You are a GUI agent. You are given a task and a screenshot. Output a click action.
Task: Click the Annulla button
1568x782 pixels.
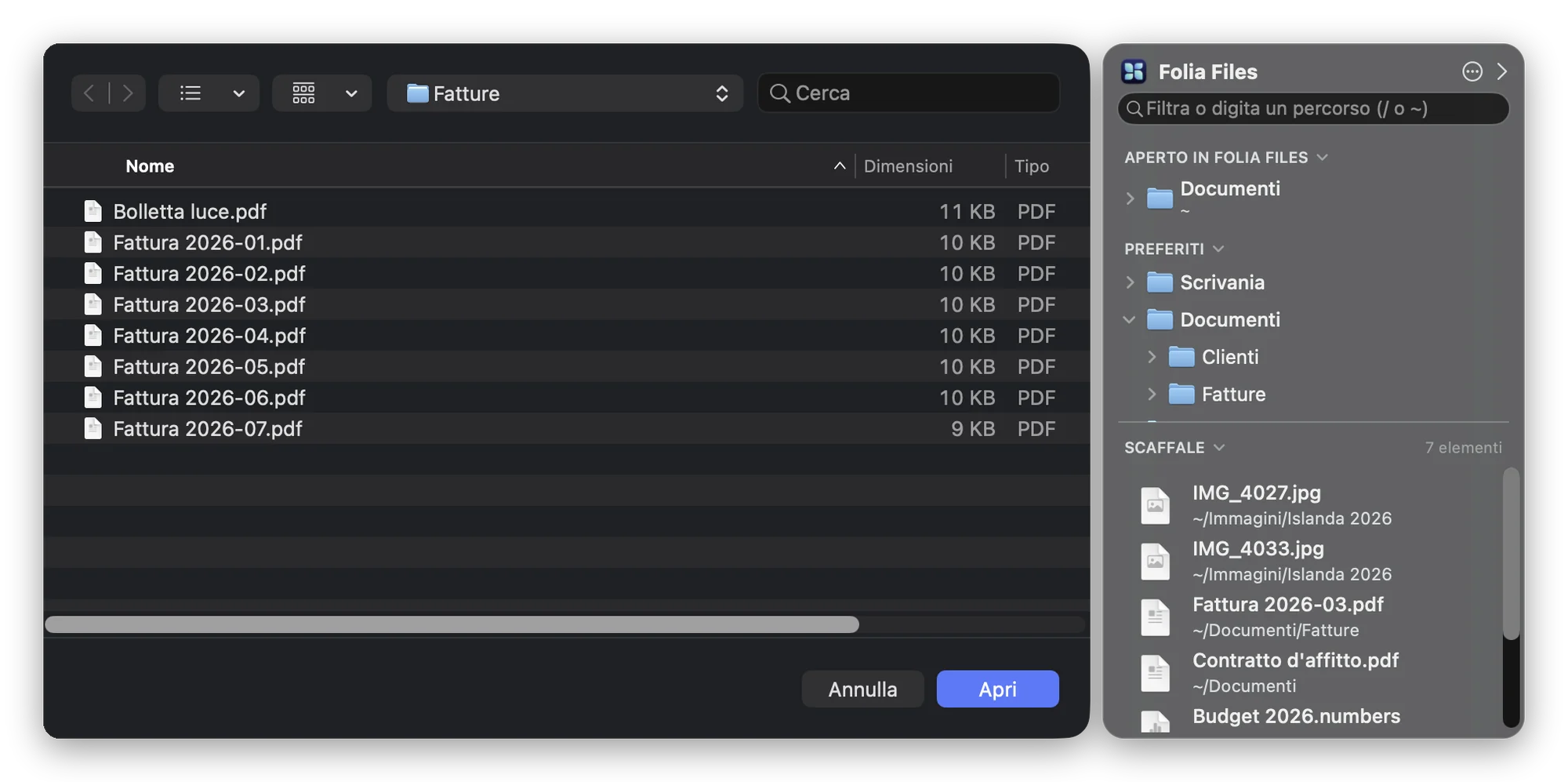point(862,689)
